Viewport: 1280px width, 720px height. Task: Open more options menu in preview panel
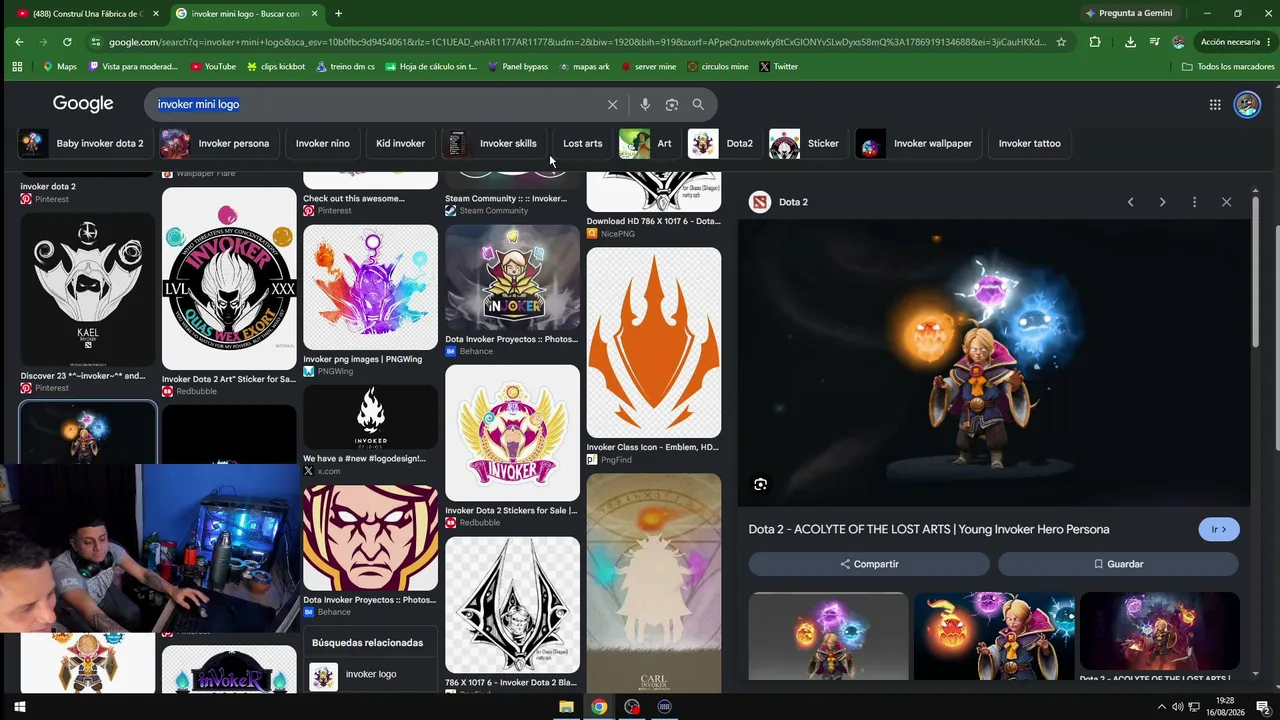tap(1194, 202)
